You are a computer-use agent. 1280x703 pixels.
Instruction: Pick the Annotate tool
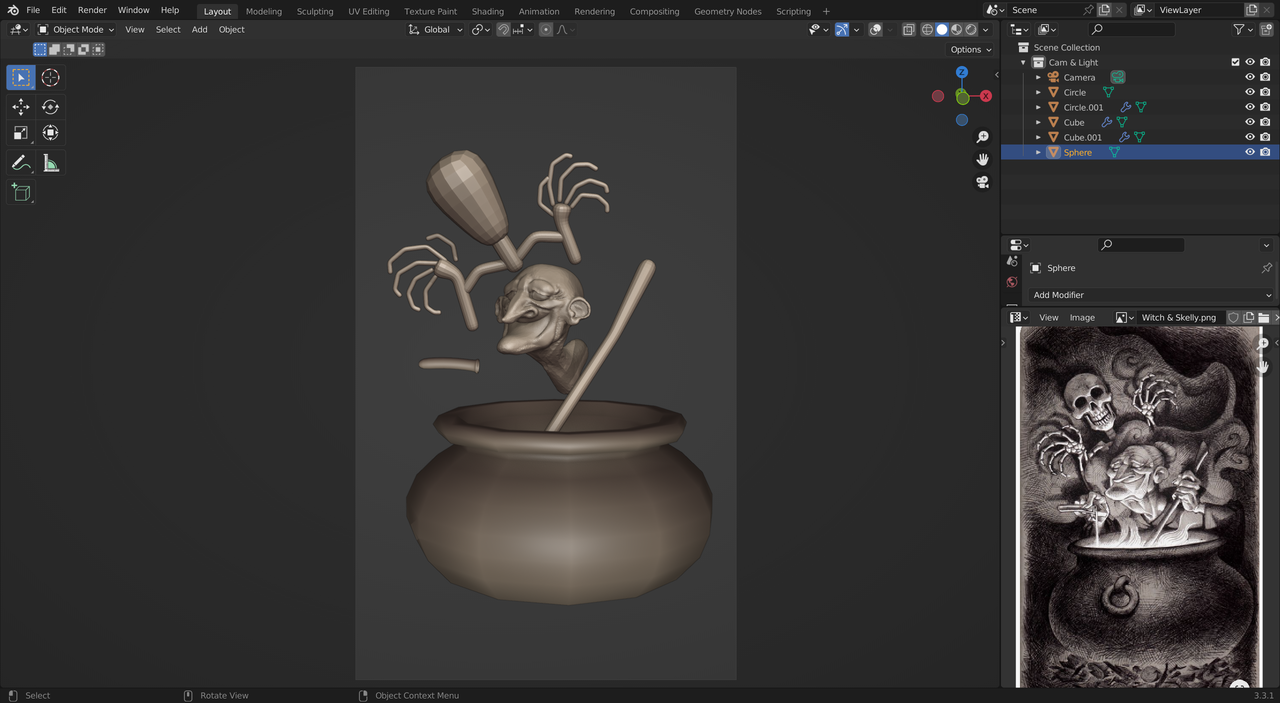[20, 163]
